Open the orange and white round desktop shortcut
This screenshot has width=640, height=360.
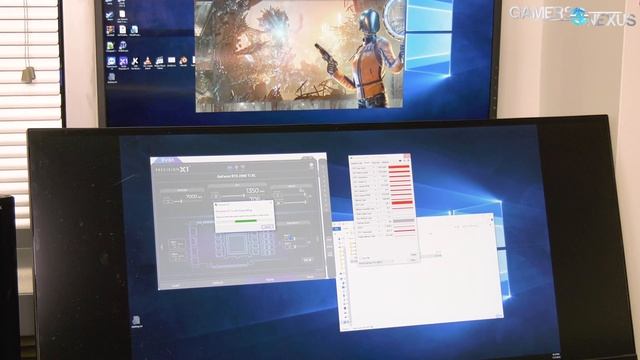coord(183,60)
